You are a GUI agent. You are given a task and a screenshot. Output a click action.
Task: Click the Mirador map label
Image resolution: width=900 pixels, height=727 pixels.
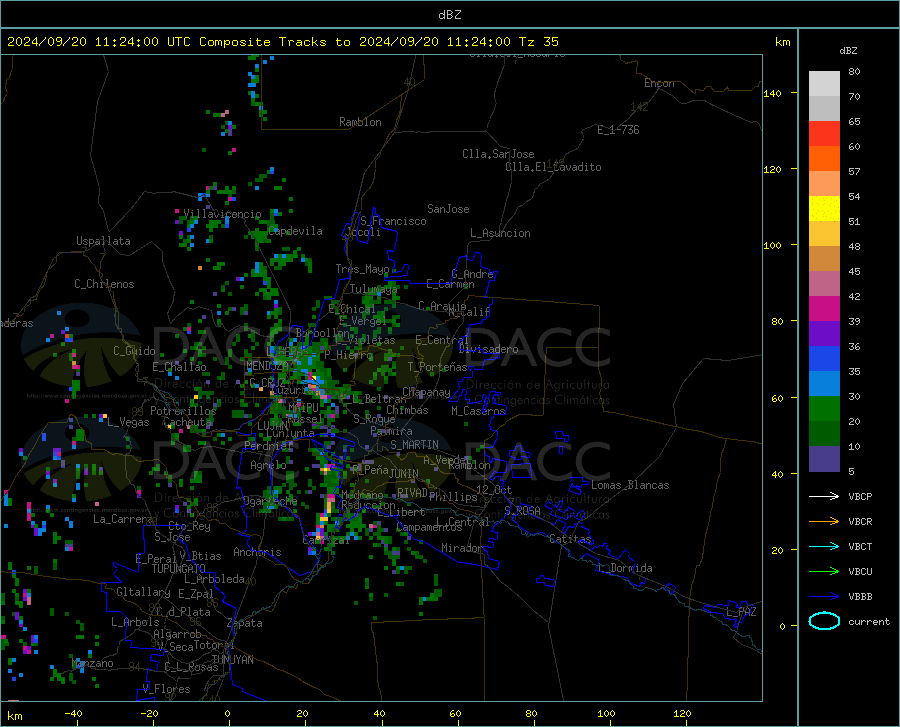(462, 548)
